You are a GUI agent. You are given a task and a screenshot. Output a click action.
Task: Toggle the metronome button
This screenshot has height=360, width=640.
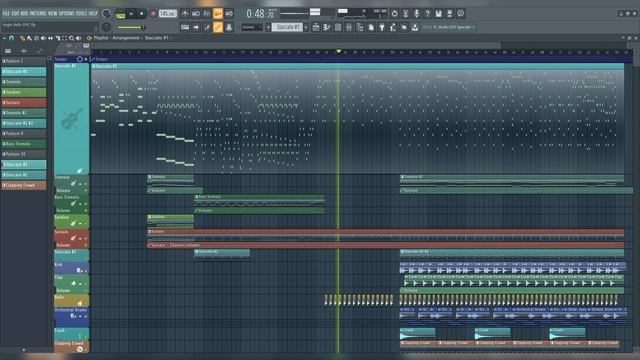[x=185, y=13]
